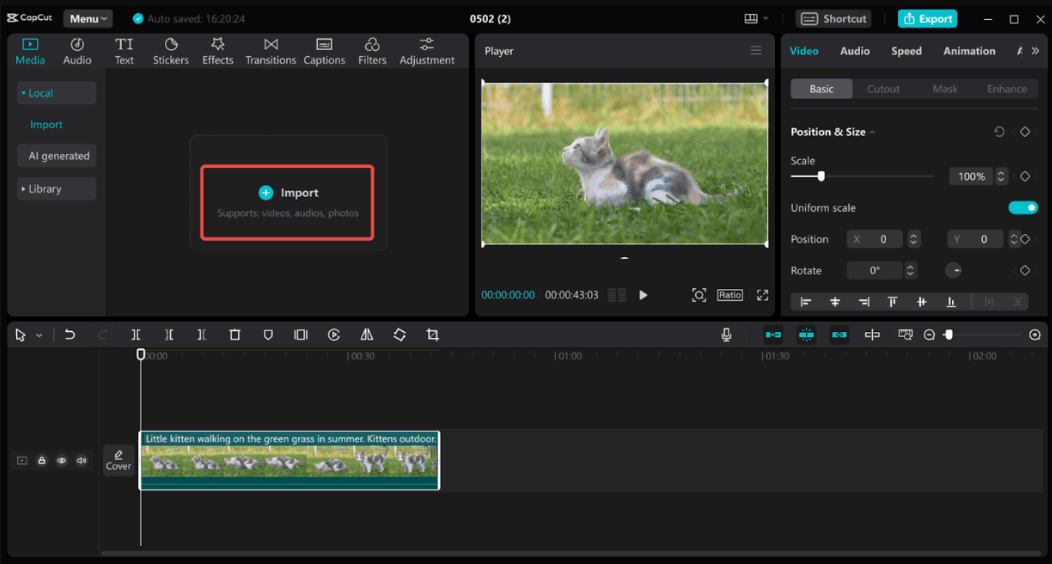The width and height of the screenshot is (1052, 564).
Task: Click the Scale percentage field
Action: [x=971, y=176]
